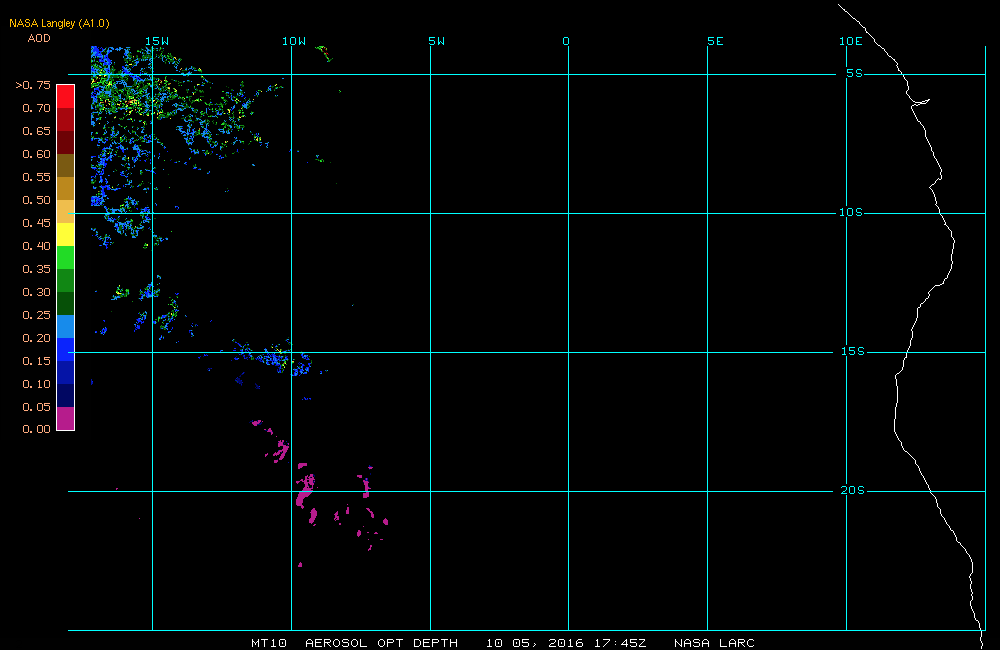This screenshot has width=1000, height=650.
Task: Click the '10S' latitude label
Action: (x=851, y=212)
